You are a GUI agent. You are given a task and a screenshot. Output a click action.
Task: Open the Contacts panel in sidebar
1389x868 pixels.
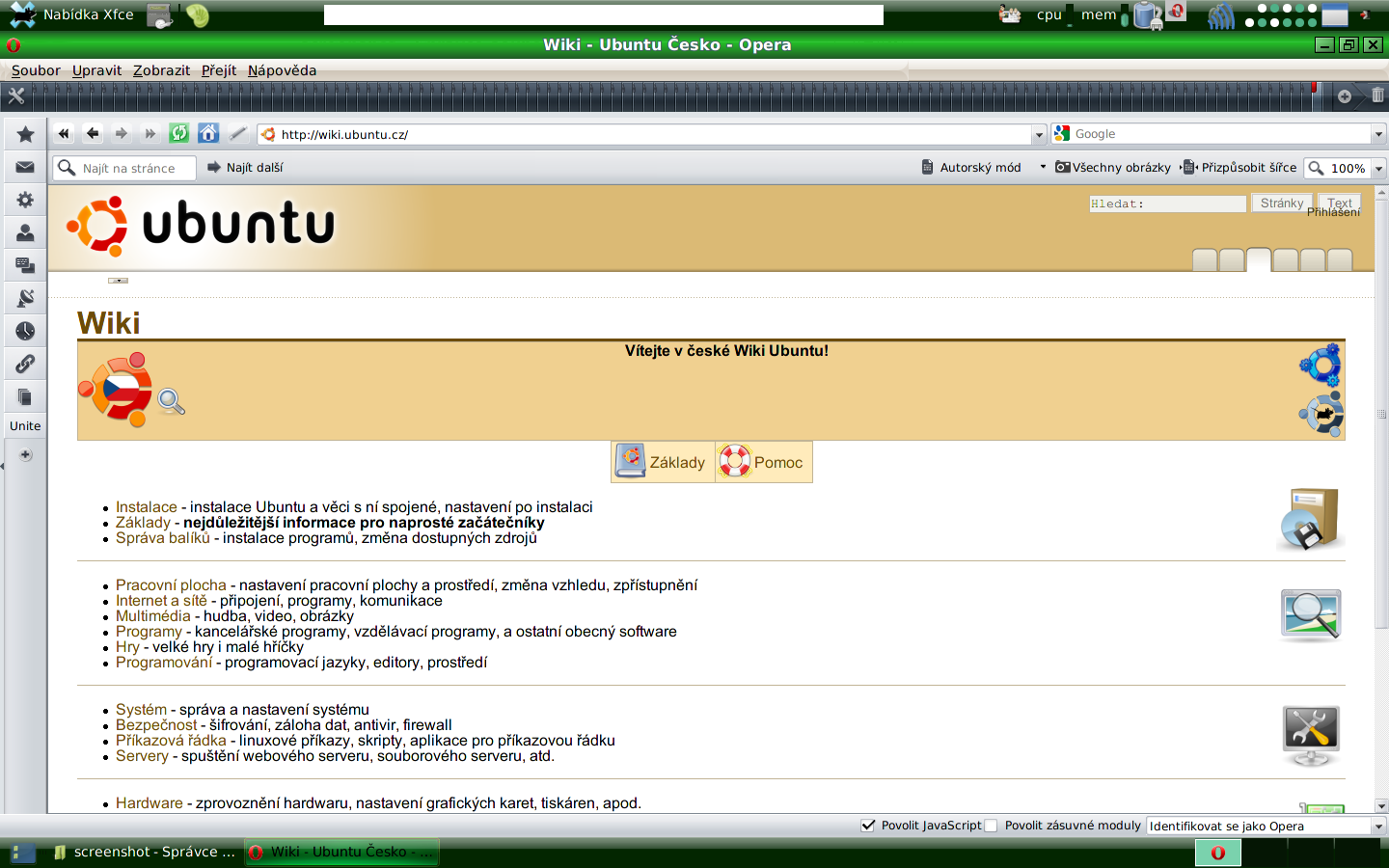tap(25, 232)
